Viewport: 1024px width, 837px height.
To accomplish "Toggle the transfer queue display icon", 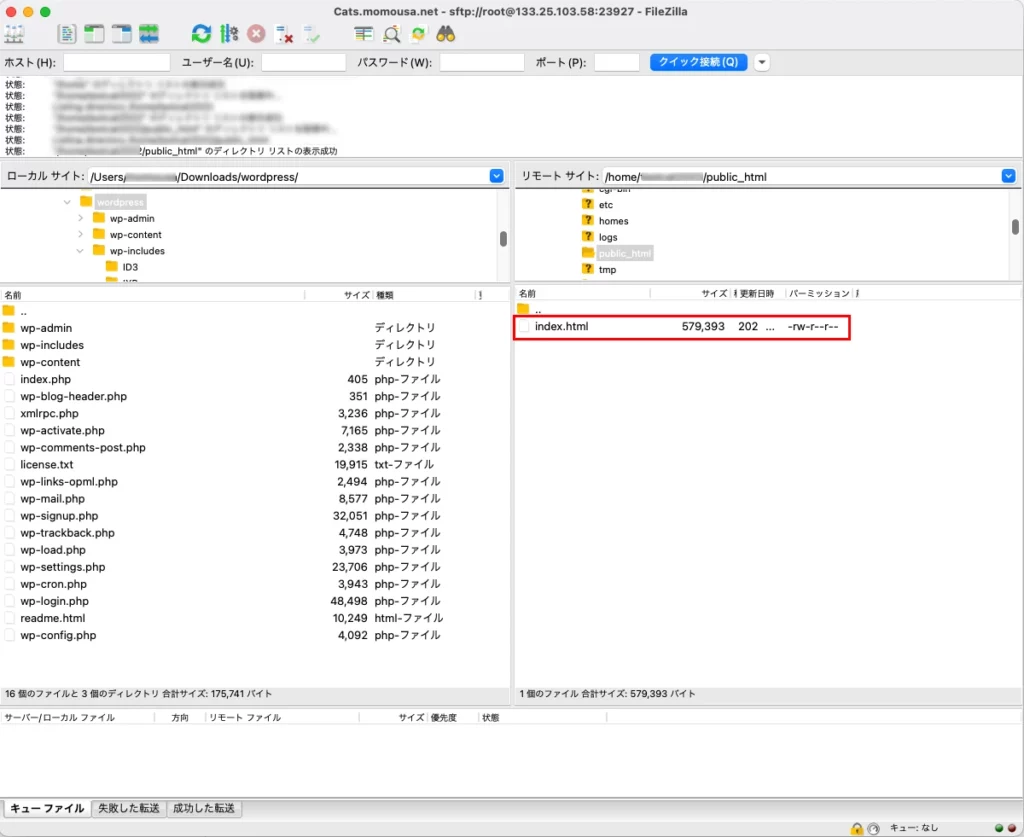I will tap(149, 34).
